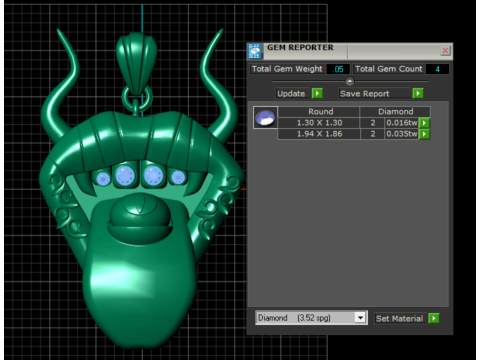Click the collapse handle below Total Gem Weight
480x360 pixels.
[349, 81]
